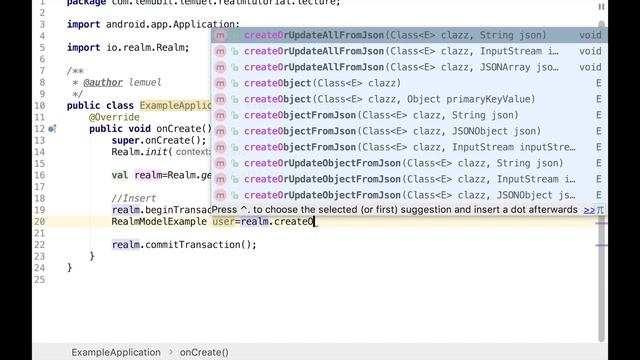Click public access icon on createOrUpdateObjectFromJson JSONObject row
The image size is (640, 360).
click(235, 196)
